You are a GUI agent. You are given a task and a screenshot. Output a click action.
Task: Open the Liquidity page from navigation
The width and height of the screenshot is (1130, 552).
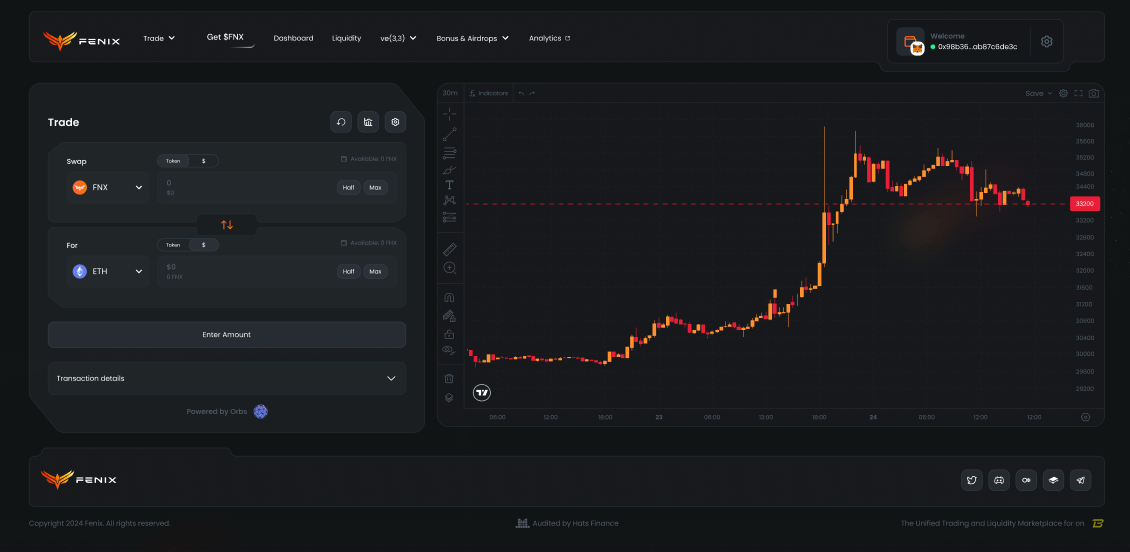346,38
